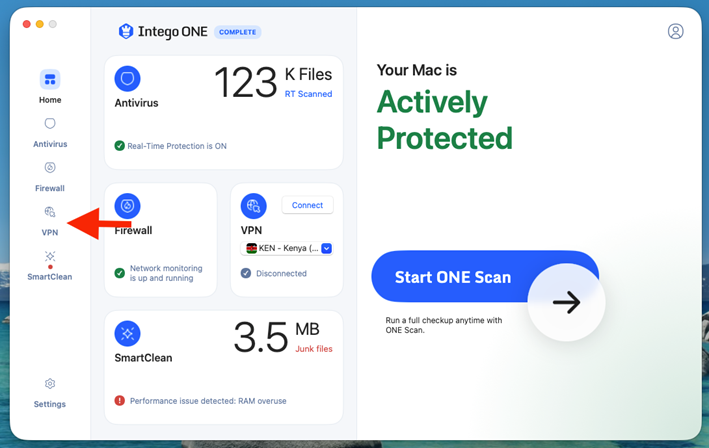Click 'Network monitoring is up and running' text

point(166,273)
